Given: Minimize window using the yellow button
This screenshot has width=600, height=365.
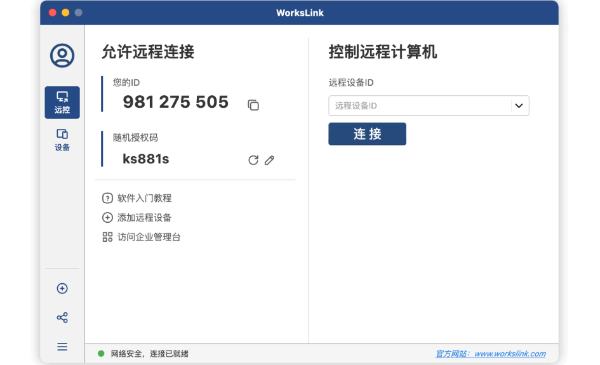Looking at the screenshot, I should pyautogui.click(x=65, y=13).
